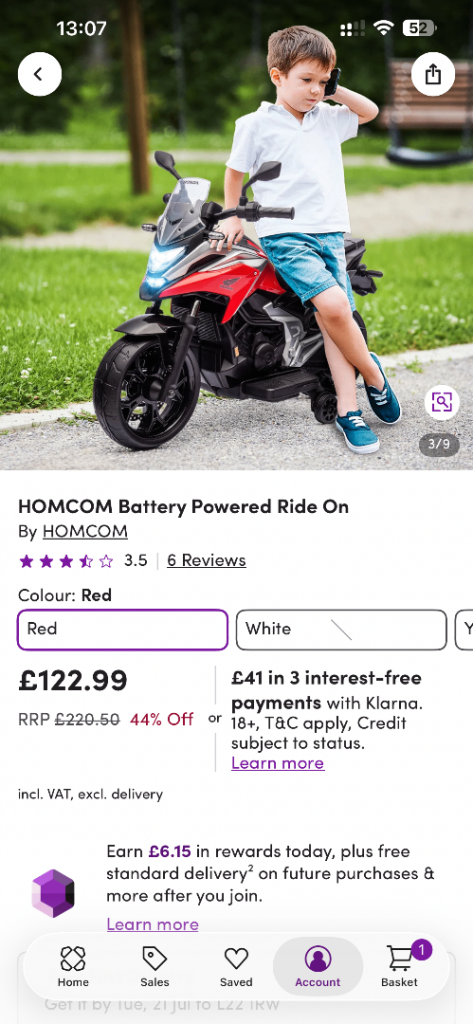This screenshot has height=1024, width=473.
Task: Tap the 3/9 image counter badge
Action: pyautogui.click(x=439, y=445)
